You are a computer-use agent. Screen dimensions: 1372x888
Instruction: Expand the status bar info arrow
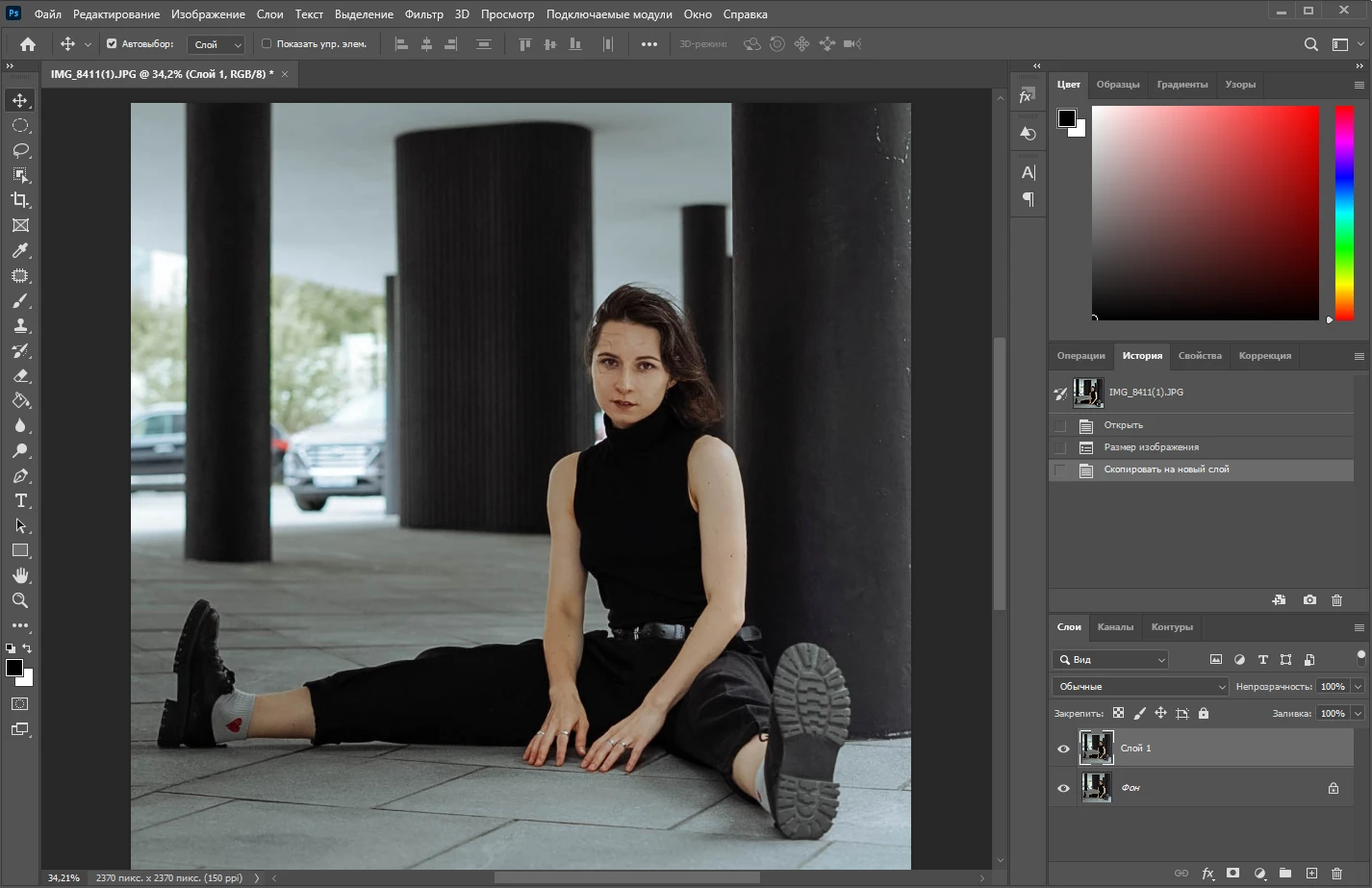click(257, 877)
